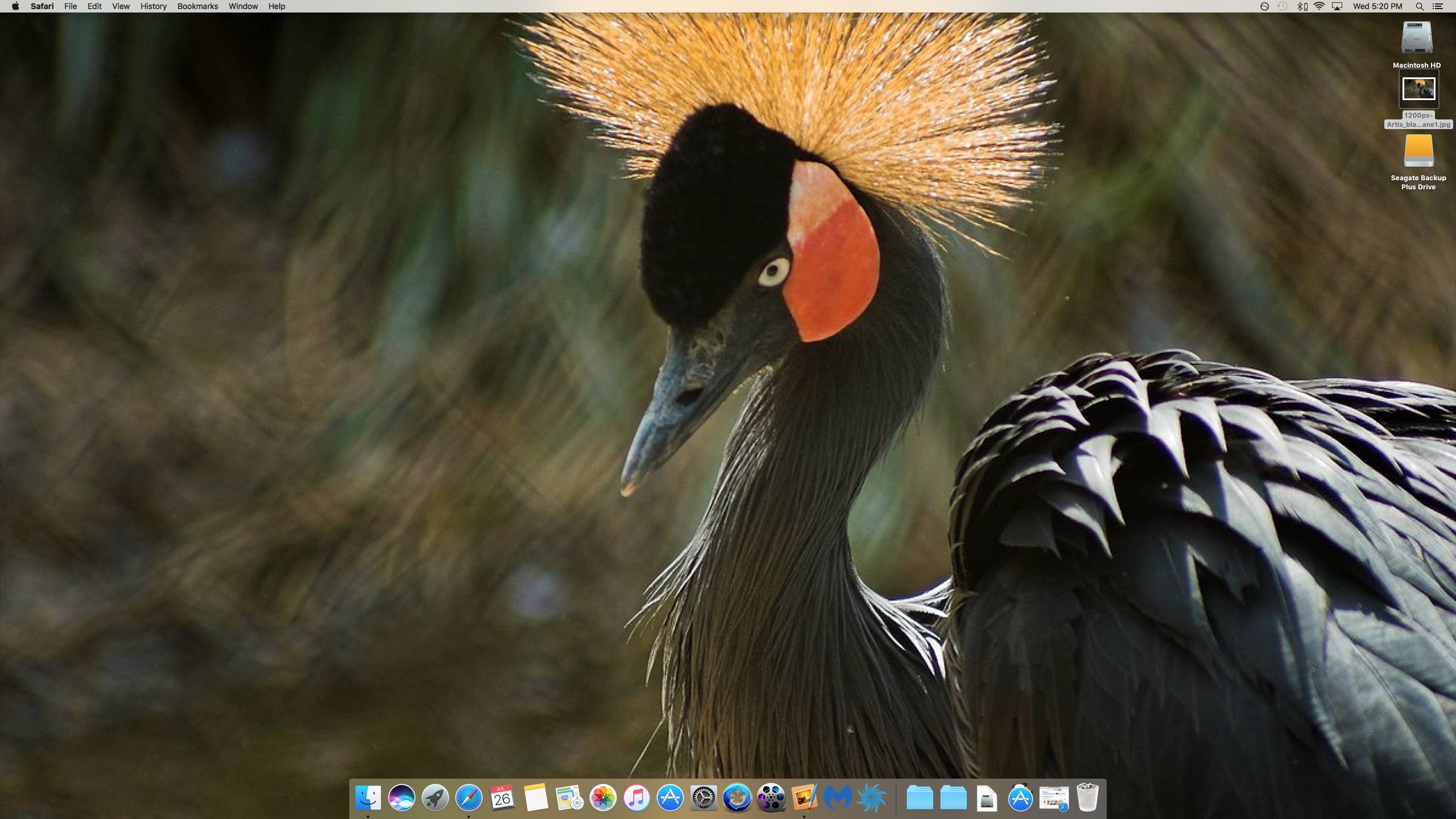Viewport: 1456px width, 819px height.
Task: Open Spotlight search magnifier
Action: tap(1420, 6)
